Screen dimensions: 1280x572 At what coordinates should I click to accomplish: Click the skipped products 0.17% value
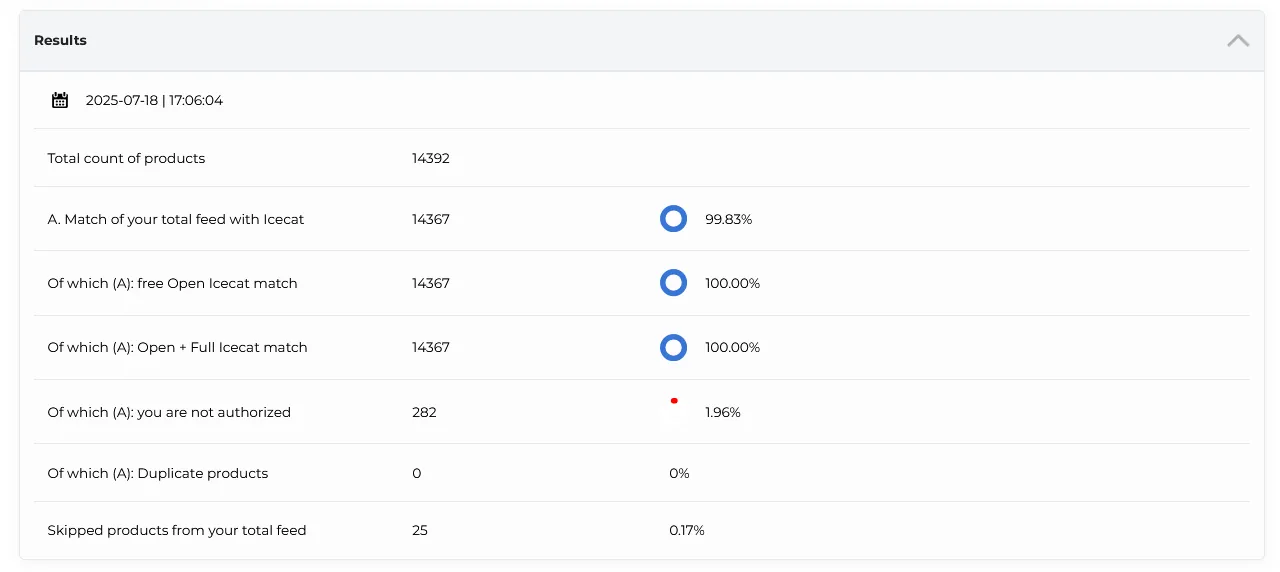pos(686,531)
